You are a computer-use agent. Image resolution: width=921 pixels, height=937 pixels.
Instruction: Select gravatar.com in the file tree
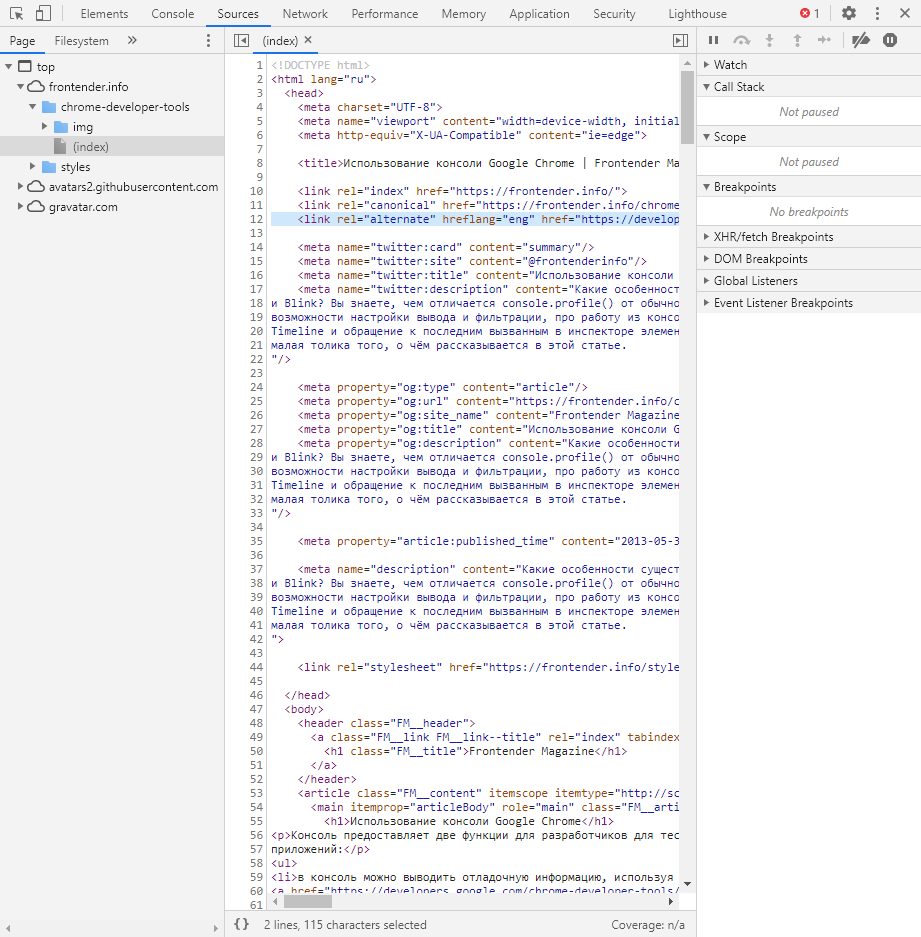click(x=83, y=207)
